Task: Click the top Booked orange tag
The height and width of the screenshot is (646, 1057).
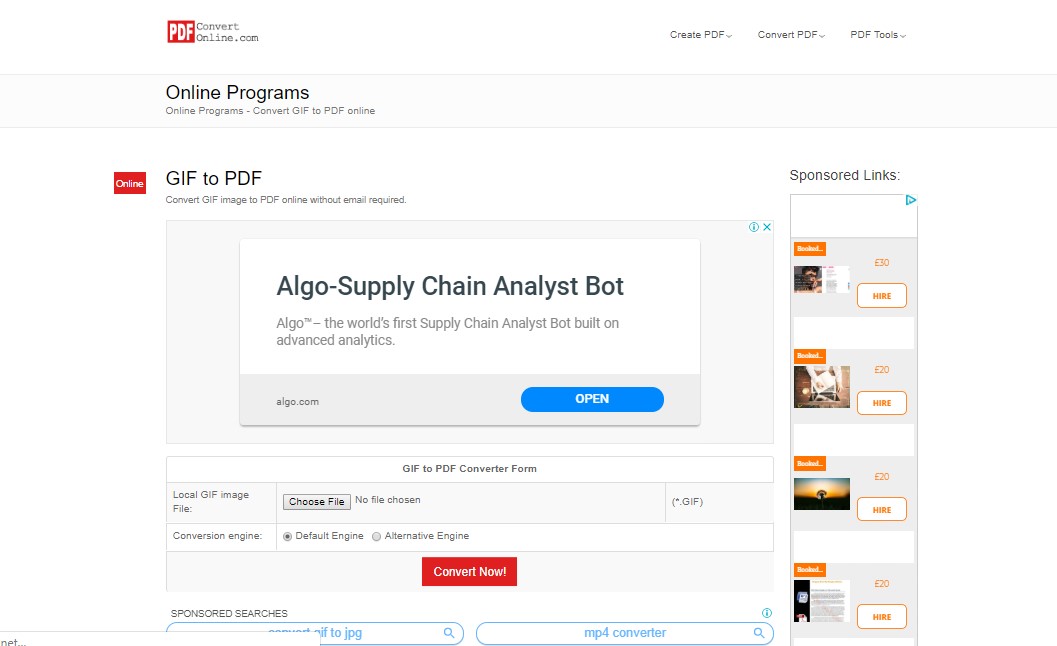Action: click(810, 249)
